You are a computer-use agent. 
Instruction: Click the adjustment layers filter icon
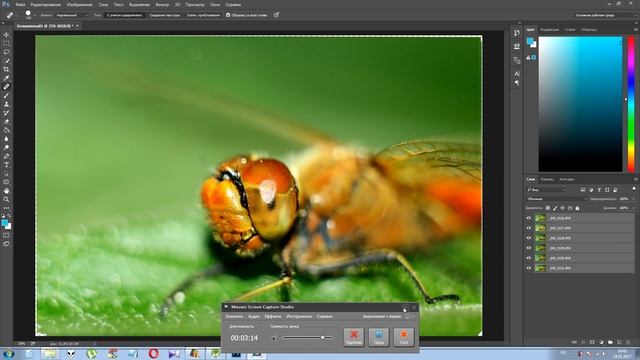click(x=591, y=190)
